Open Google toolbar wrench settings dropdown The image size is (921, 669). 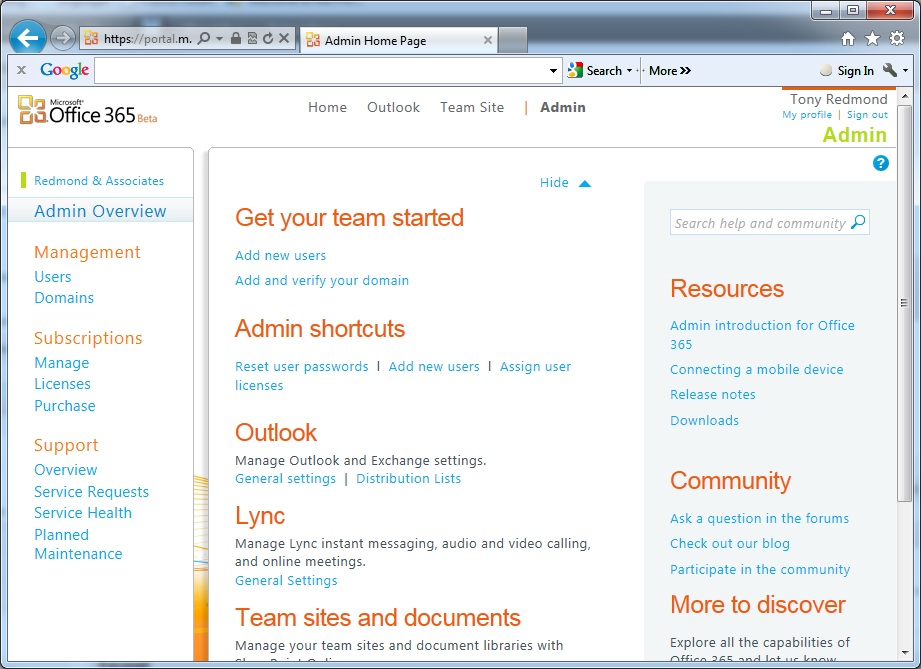(x=895, y=71)
